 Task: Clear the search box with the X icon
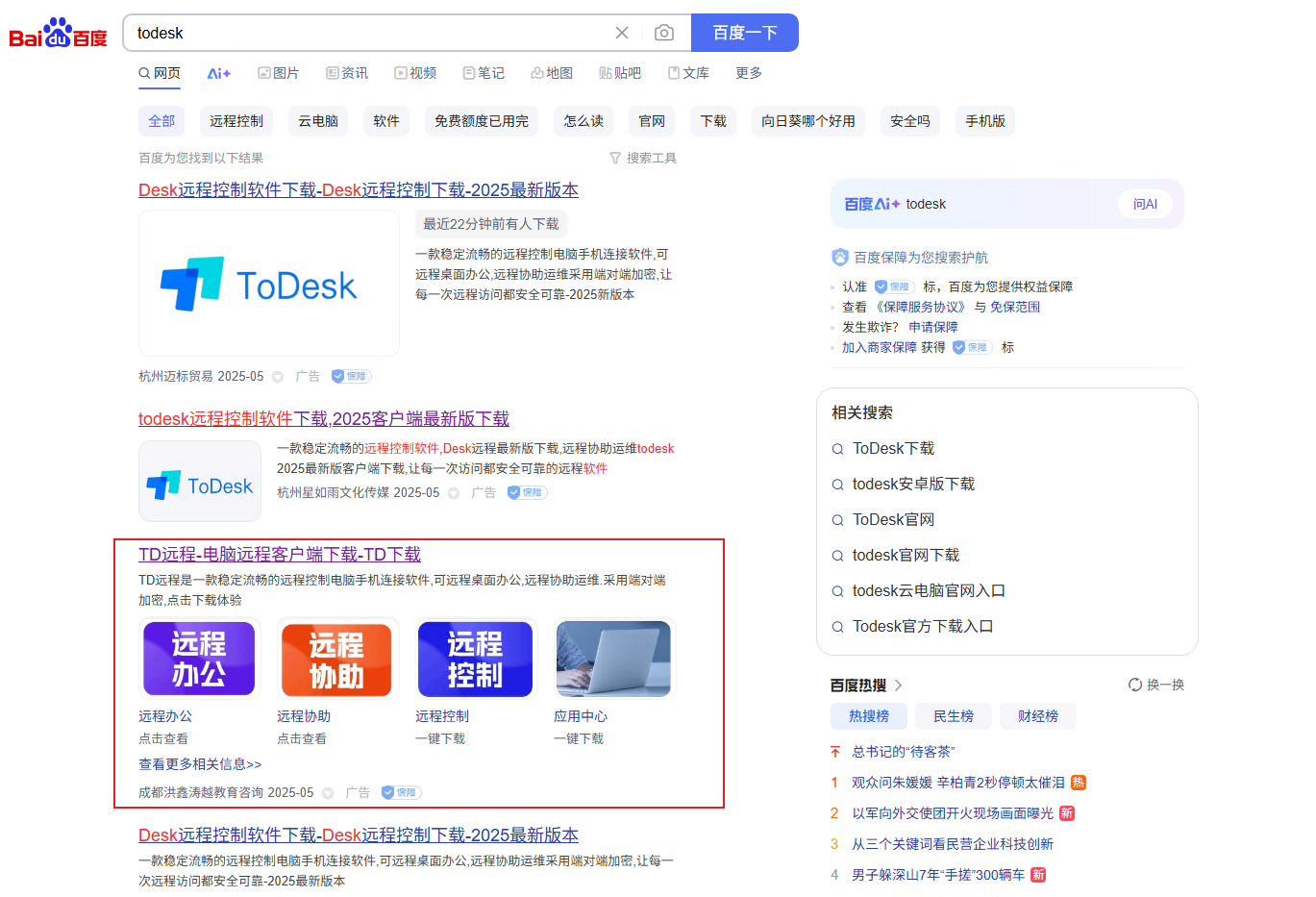tap(622, 33)
